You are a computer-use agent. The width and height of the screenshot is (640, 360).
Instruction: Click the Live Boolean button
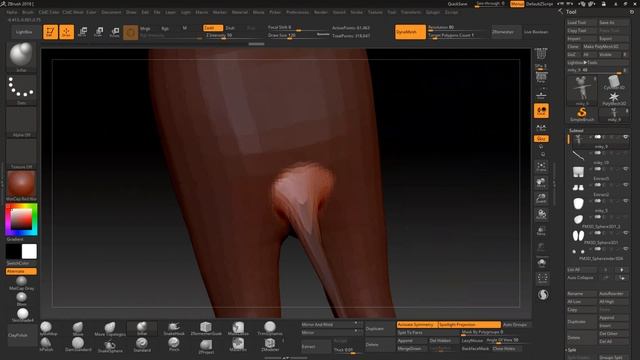coord(536,32)
